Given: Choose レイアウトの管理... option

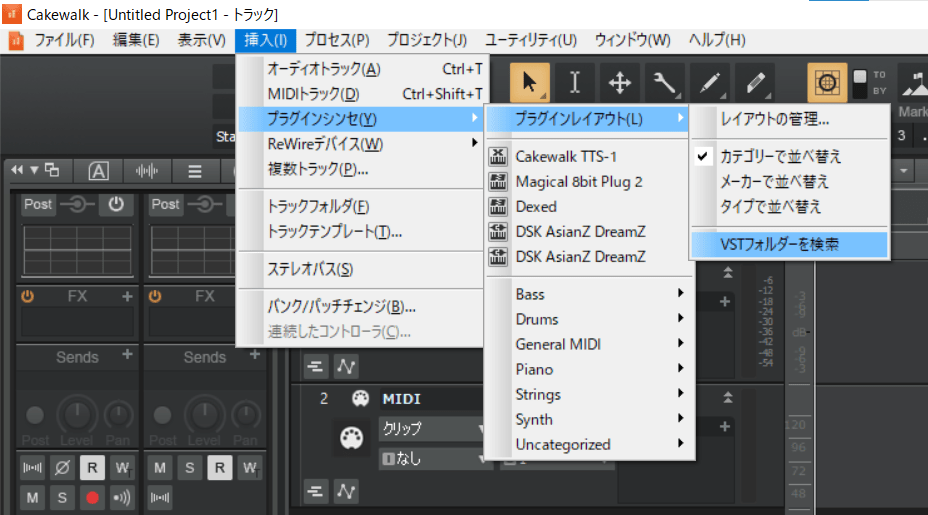Looking at the screenshot, I should 790,119.
